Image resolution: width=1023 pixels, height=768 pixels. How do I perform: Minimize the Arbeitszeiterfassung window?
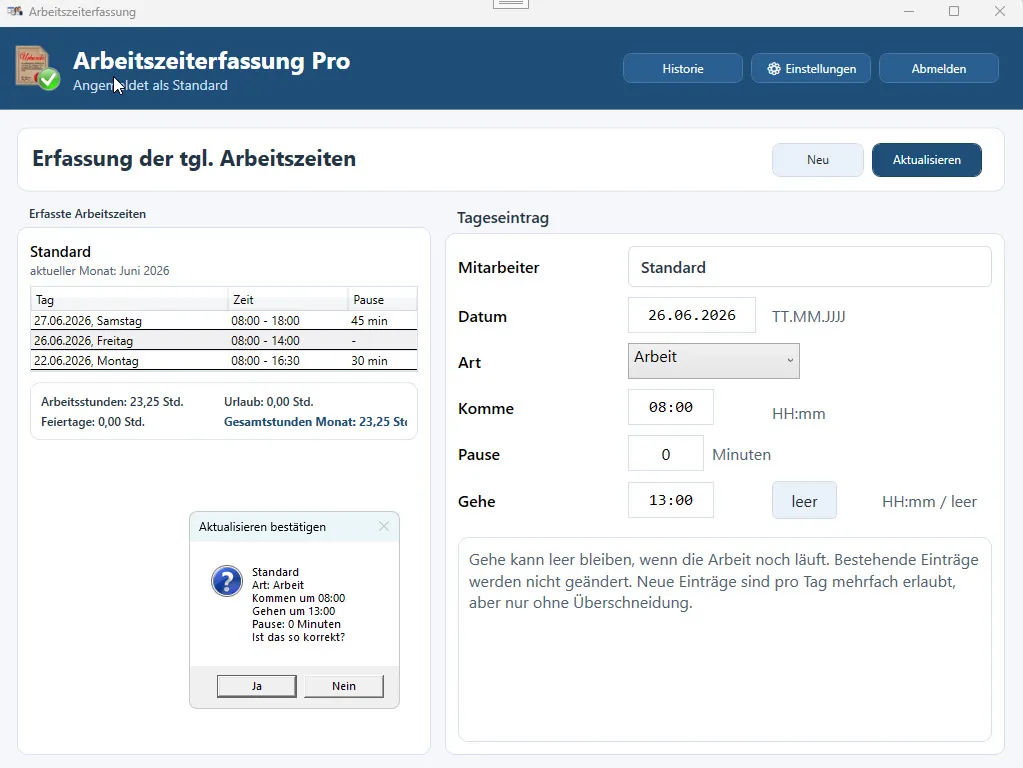[x=908, y=11]
